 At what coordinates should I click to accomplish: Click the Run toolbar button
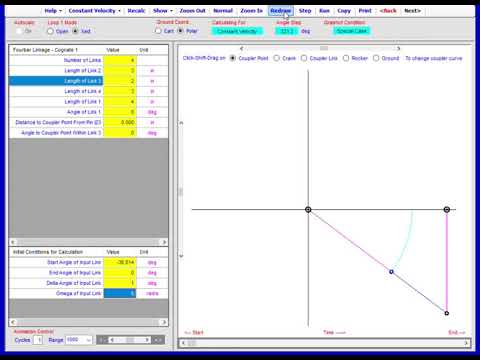coord(324,11)
